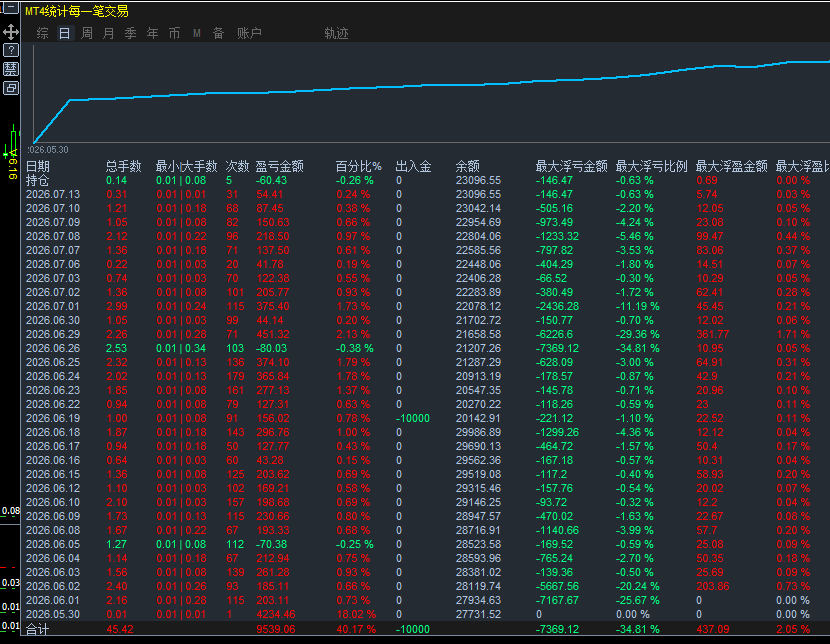Select the 日 daily statistics tab
The image size is (830, 644).
point(65,33)
